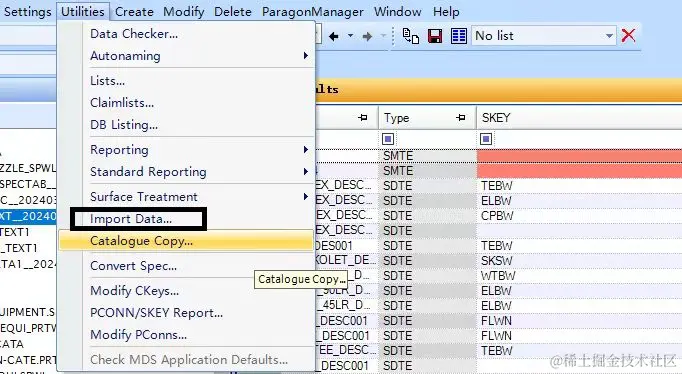This screenshot has width=682, height=374.
Task: Expand the Standard Reporting submenu
Action: point(186,172)
